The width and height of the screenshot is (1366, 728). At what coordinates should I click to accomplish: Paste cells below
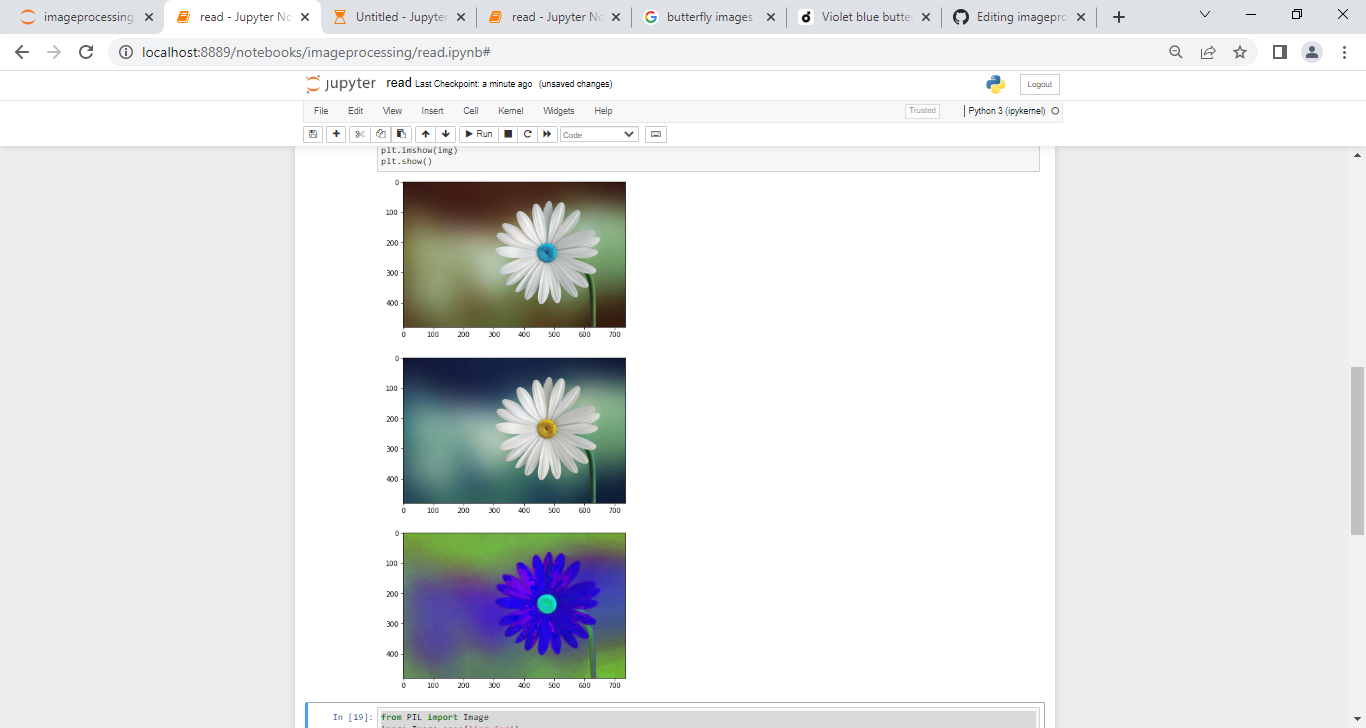coord(401,134)
